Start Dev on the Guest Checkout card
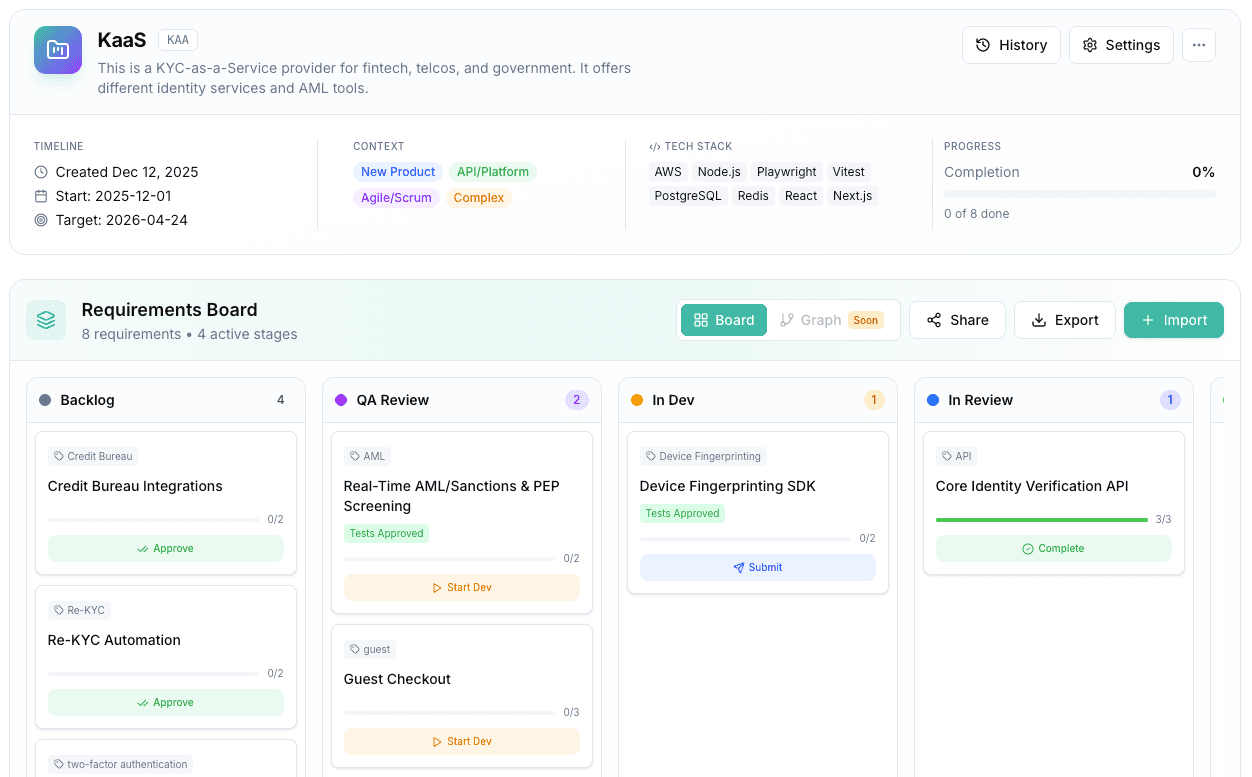The width and height of the screenshot is (1252, 777). point(461,741)
